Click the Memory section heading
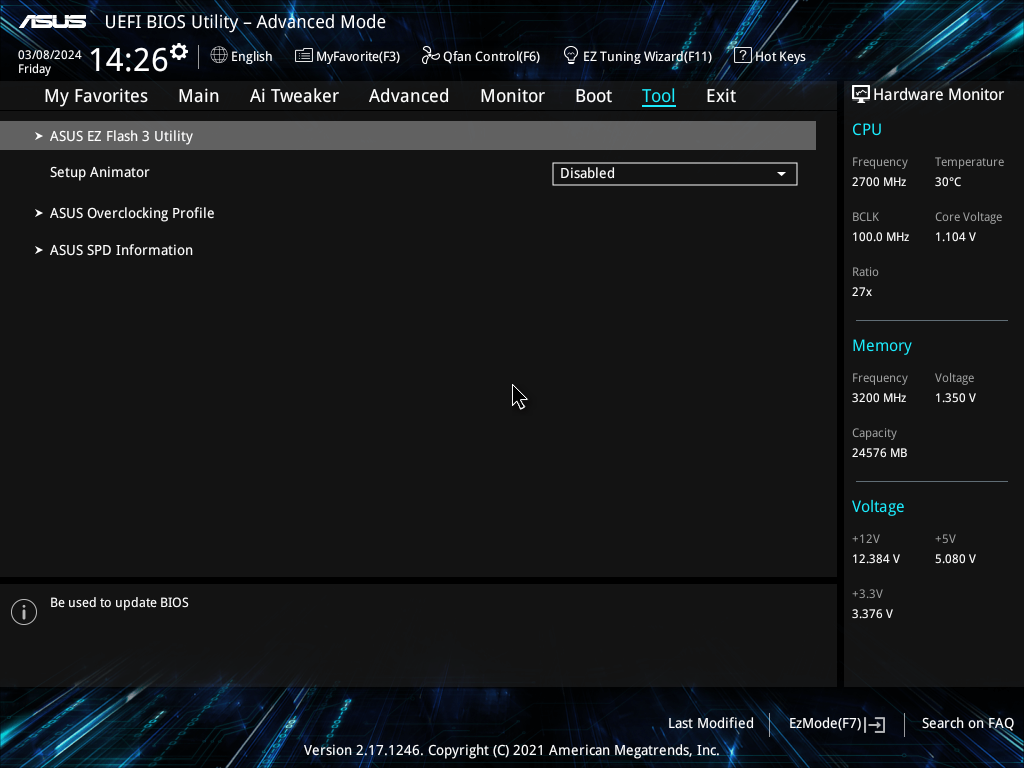Image resolution: width=1024 pixels, height=768 pixels. [x=882, y=345]
